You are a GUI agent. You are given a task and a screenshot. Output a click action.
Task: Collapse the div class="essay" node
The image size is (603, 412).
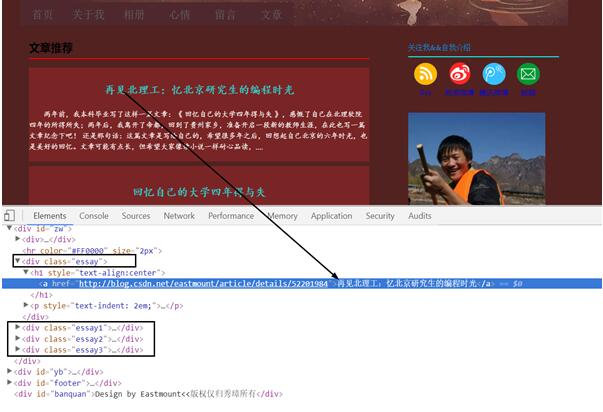pyautogui.click(x=17, y=261)
